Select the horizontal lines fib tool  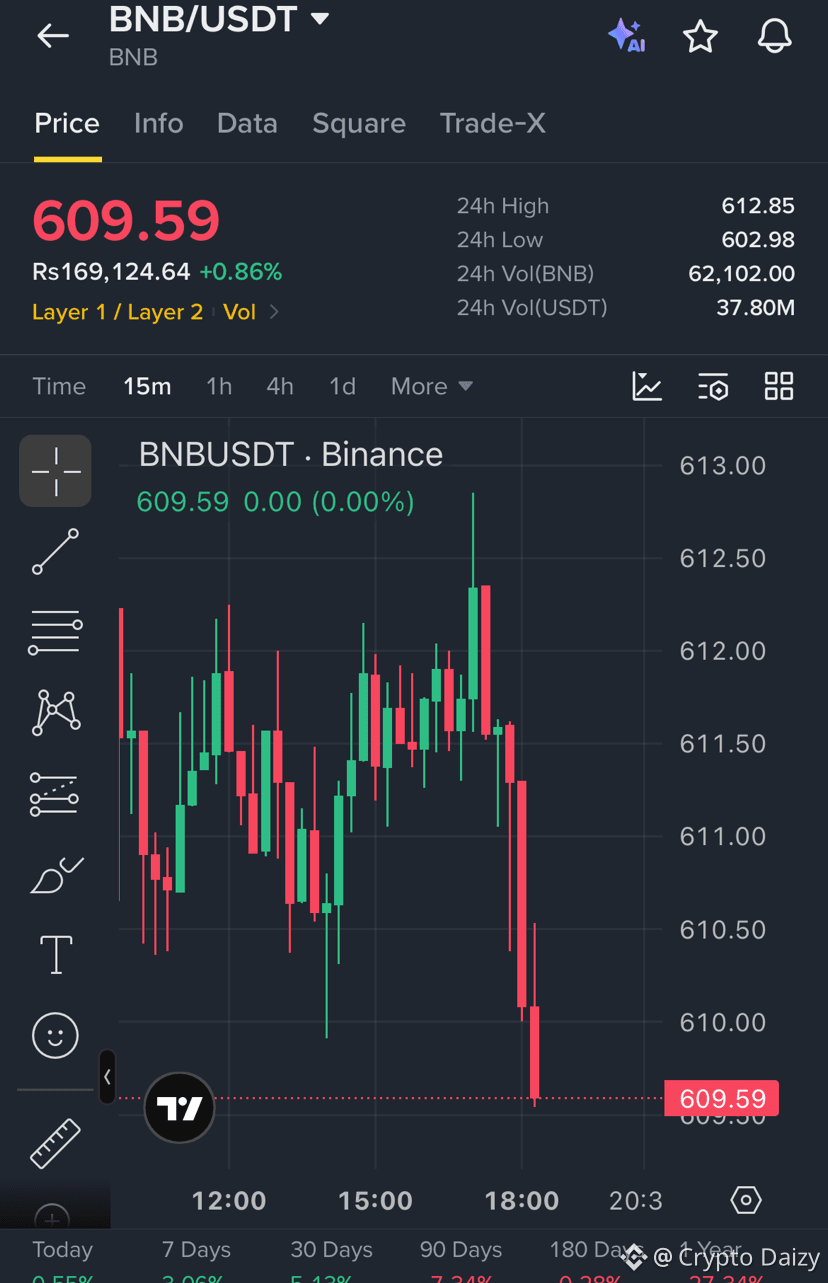(x=55, y=632)
